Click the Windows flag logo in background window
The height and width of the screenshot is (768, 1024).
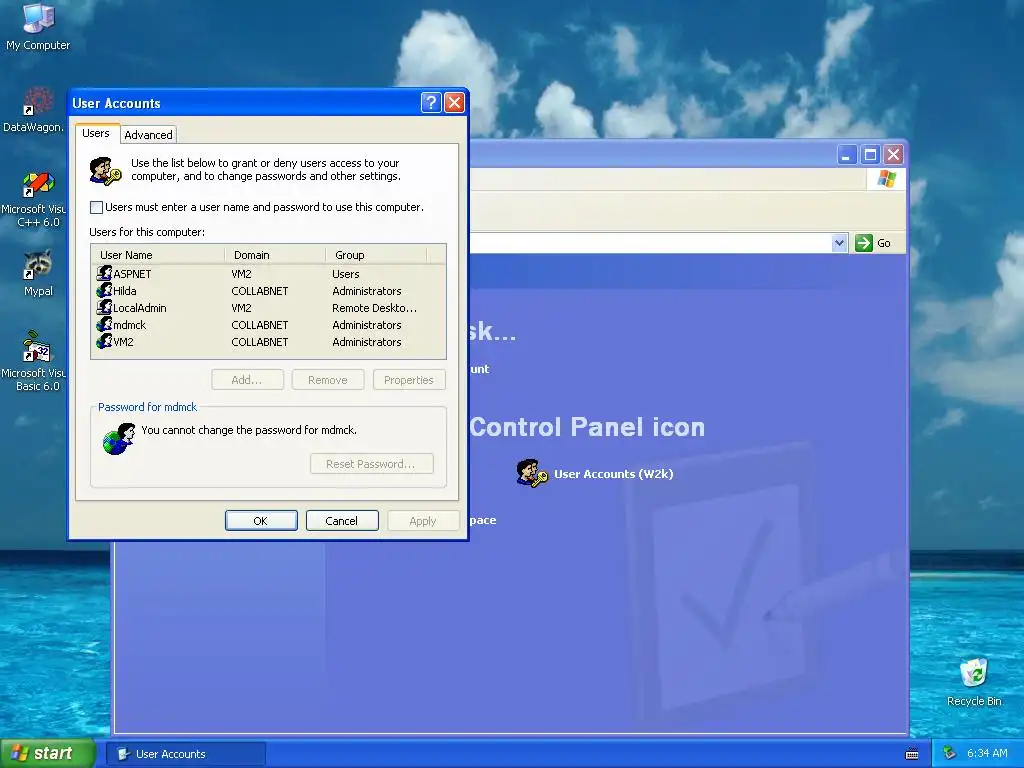(x=886, y=179)
